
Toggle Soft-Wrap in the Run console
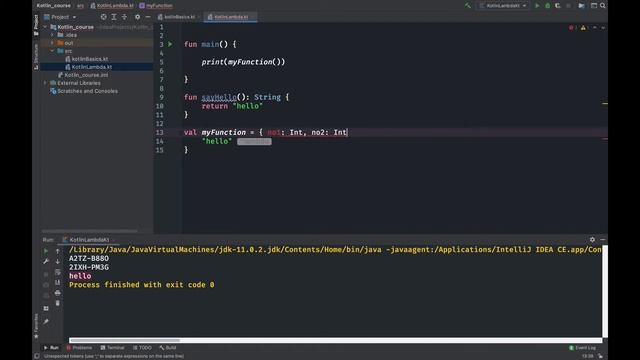pos(58,272)
